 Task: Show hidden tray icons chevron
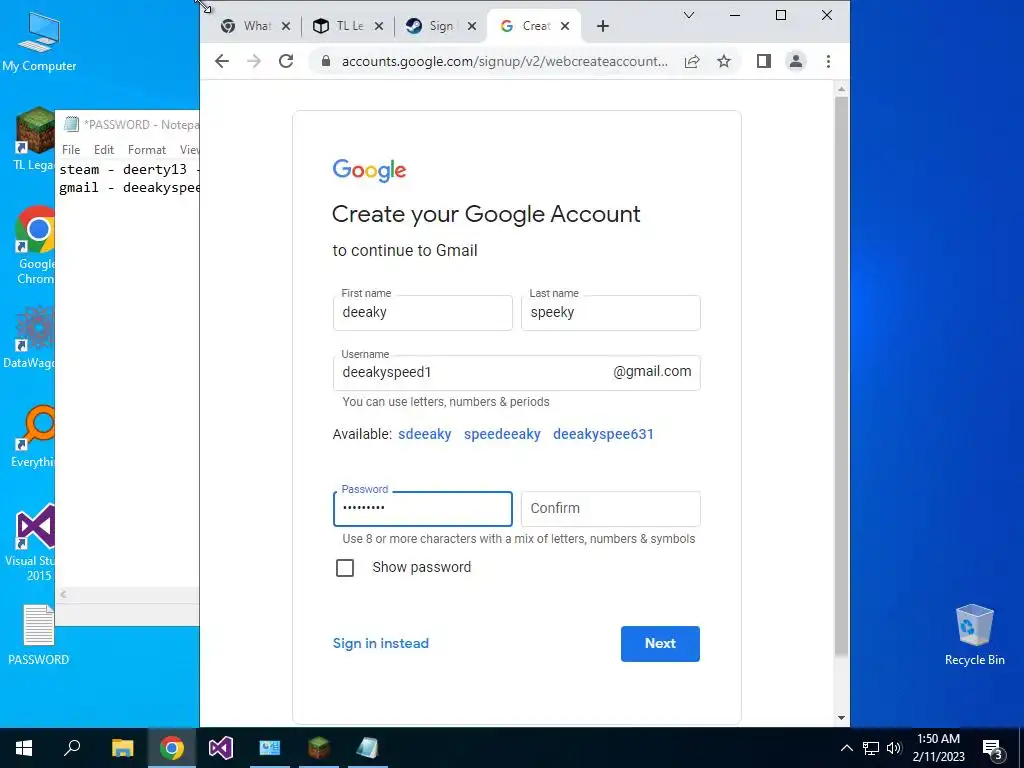[x=846, y=748]
